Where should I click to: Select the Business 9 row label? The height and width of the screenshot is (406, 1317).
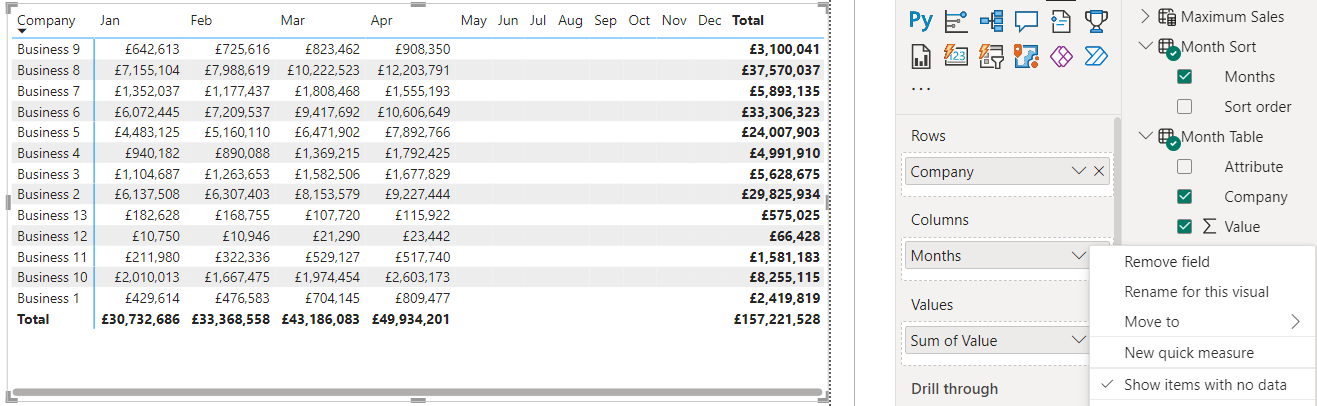pyautogui.click(x=49, y=49)
